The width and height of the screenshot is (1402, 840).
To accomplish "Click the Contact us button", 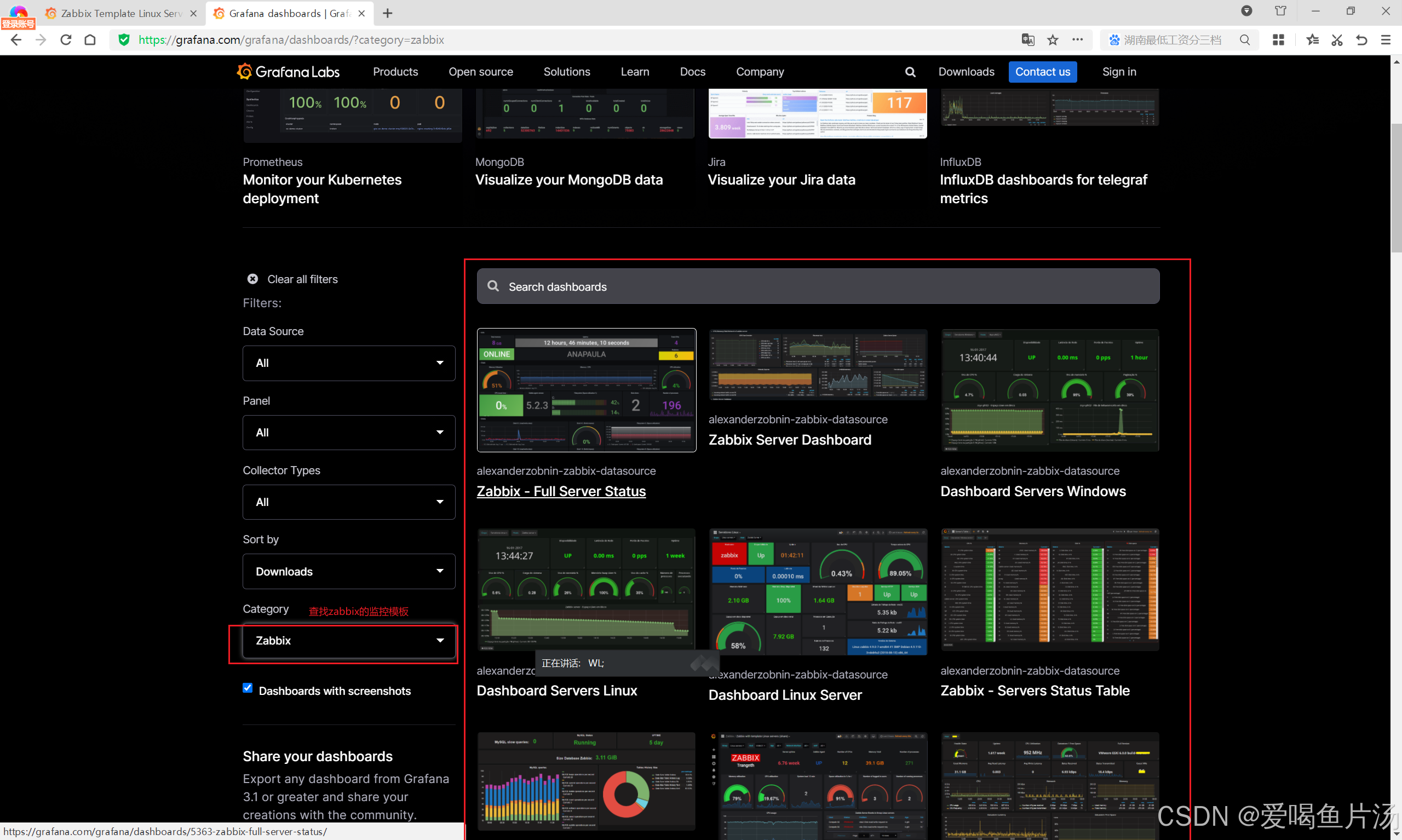I will [1043, 72].
